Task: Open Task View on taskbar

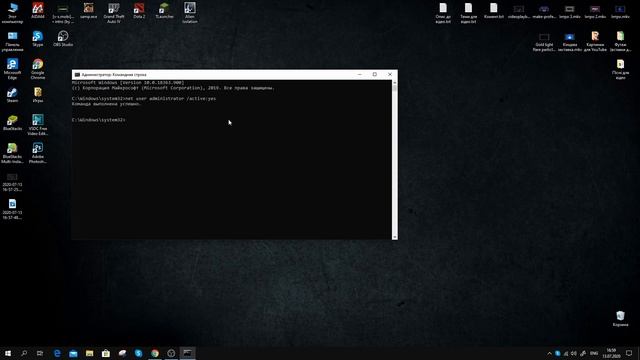Action: 40,353
